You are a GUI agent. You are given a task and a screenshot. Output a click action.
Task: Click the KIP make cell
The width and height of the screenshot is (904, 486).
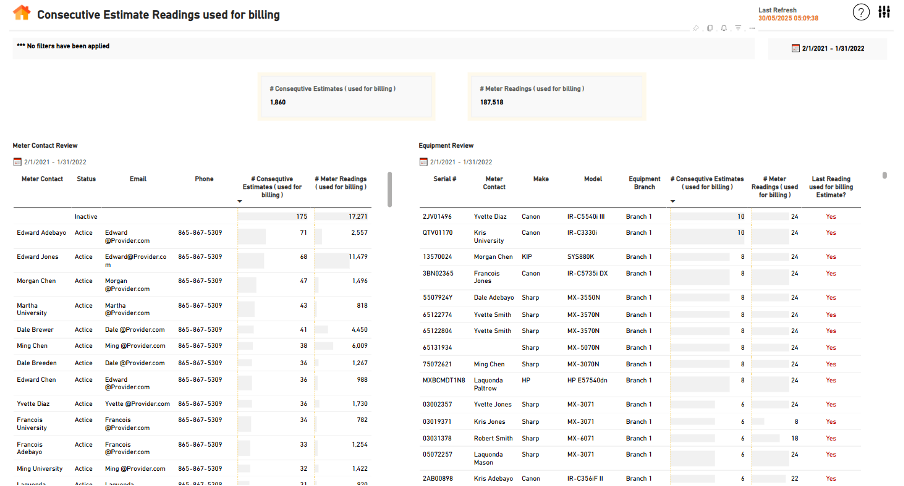(526, 257)
